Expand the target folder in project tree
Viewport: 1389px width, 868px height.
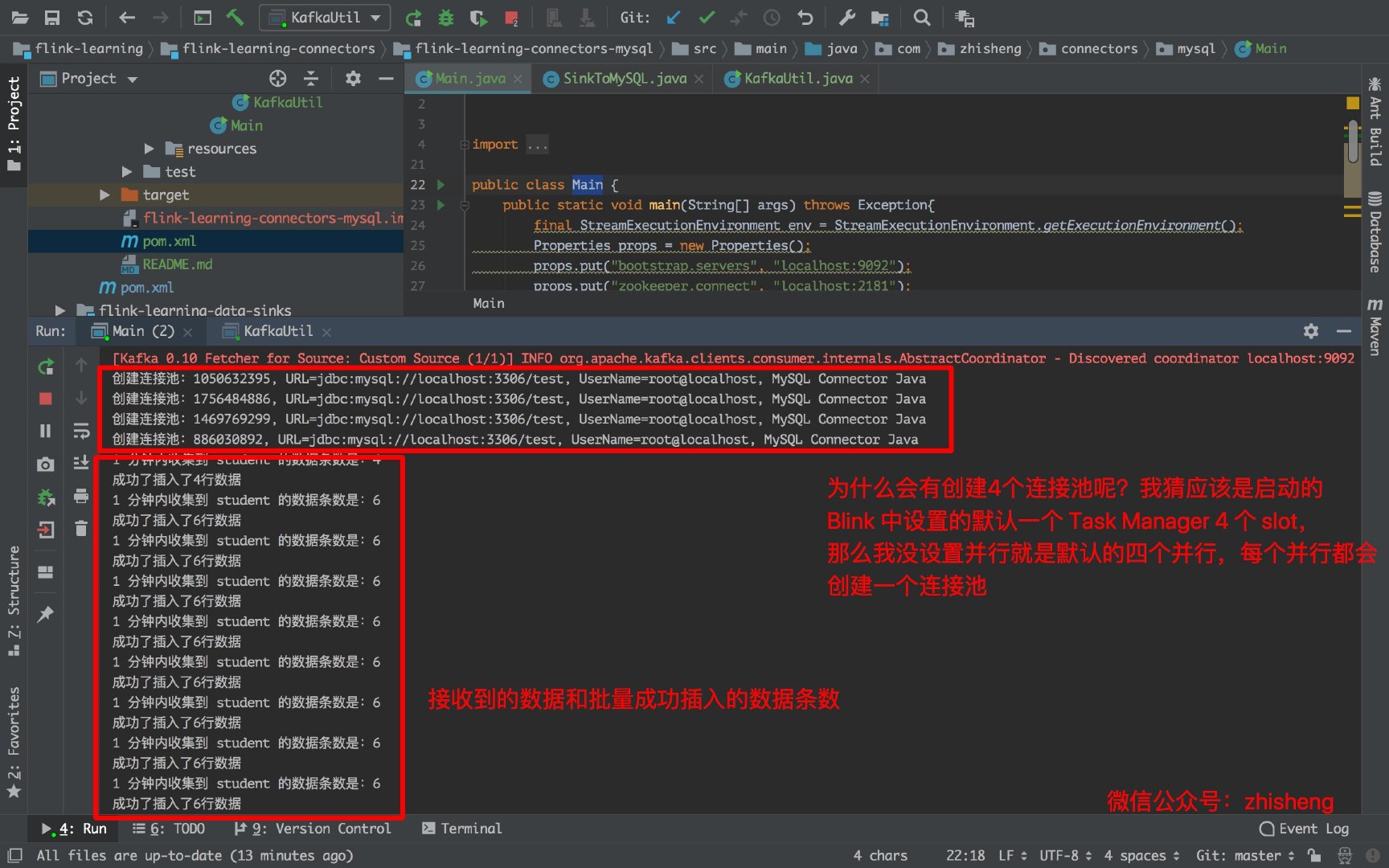(x=104, y=194)
